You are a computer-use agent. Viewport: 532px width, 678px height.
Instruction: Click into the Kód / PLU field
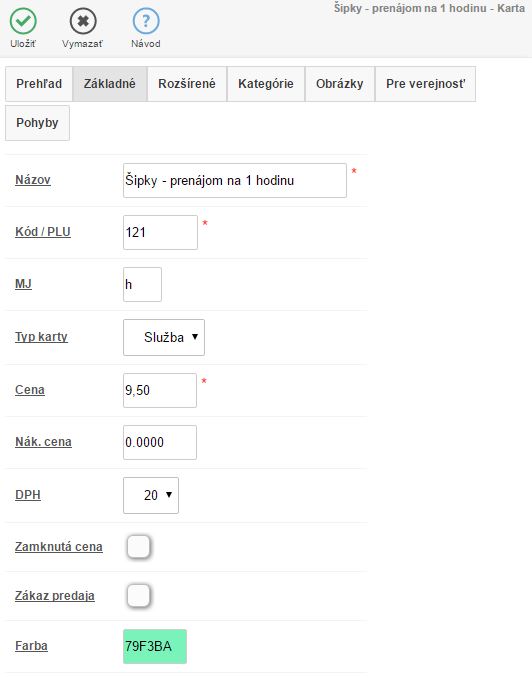pyautogui.click(x=160, y=232)
